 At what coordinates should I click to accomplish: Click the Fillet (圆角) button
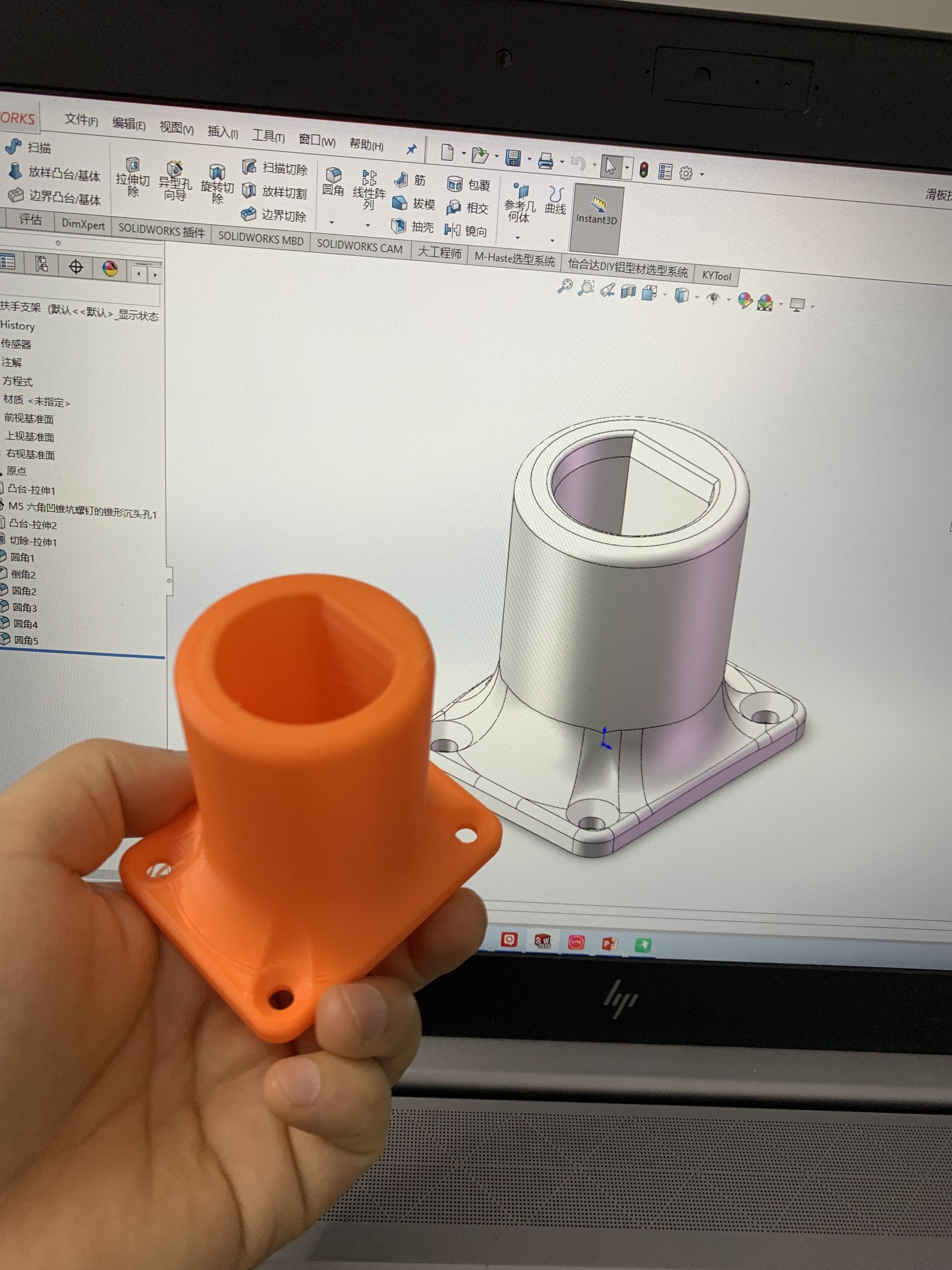[333, 181]
